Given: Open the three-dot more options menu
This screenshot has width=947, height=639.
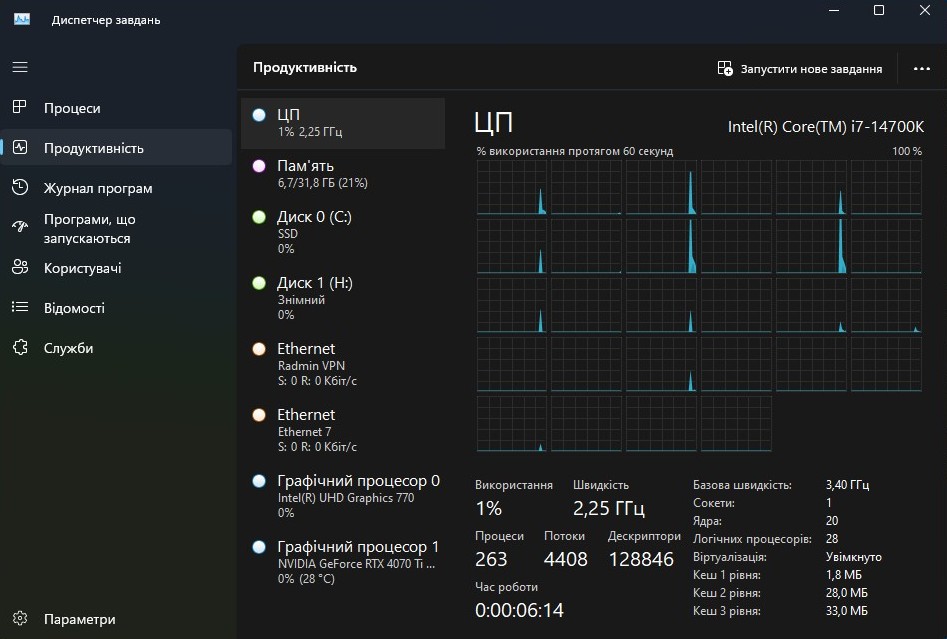Looking at the screenshot, I should pyautogui.click(x=922, y=68).
